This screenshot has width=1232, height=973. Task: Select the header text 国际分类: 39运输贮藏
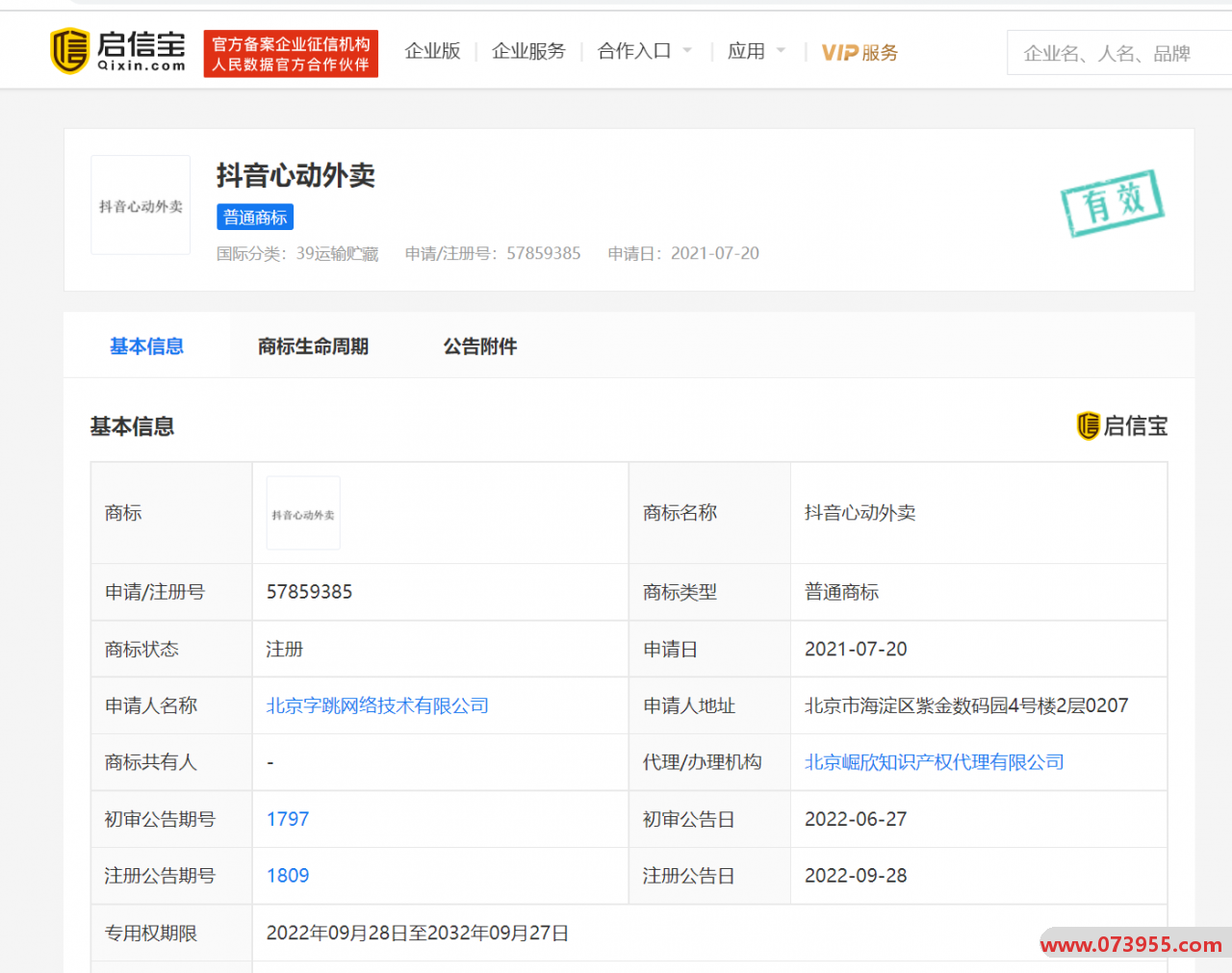click(297, 253)
